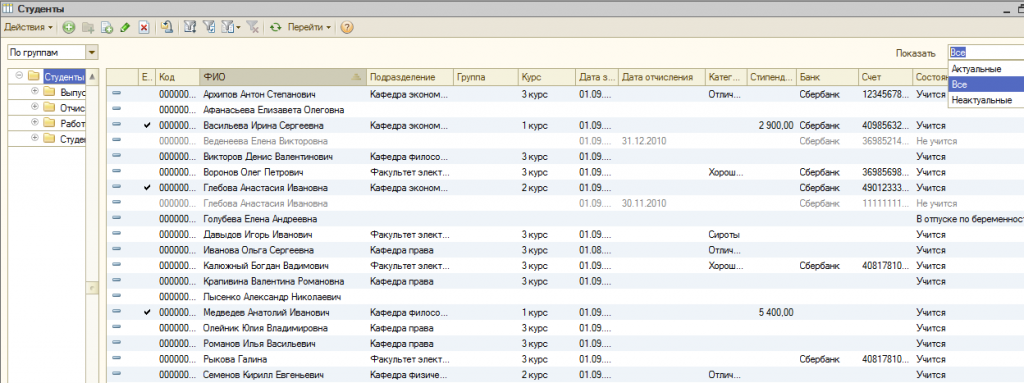Click row icon for Голубева Елена Андреевна
Viewport: 1024px width, 383px height.
(117, 218)
